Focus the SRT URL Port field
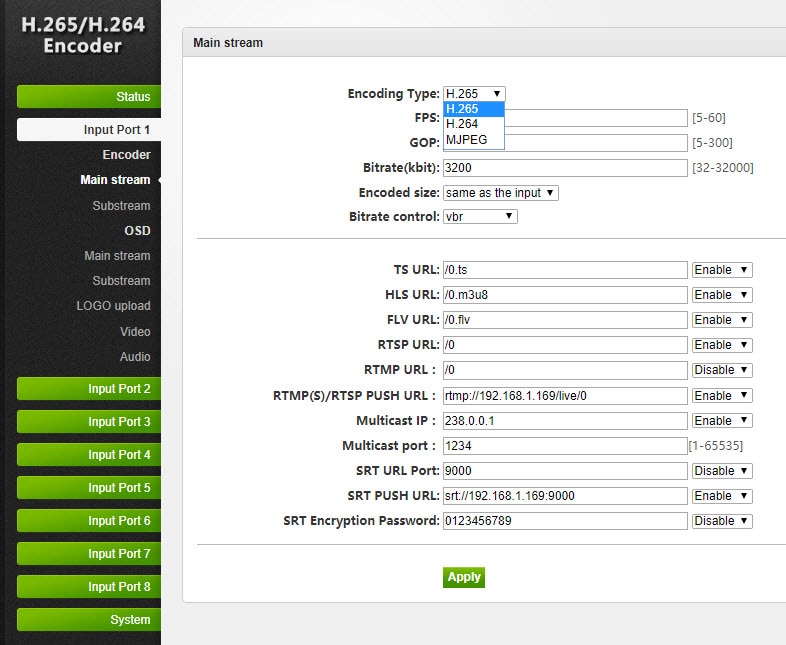This screenshot has width=786, height=645. (x=565, y=471)
